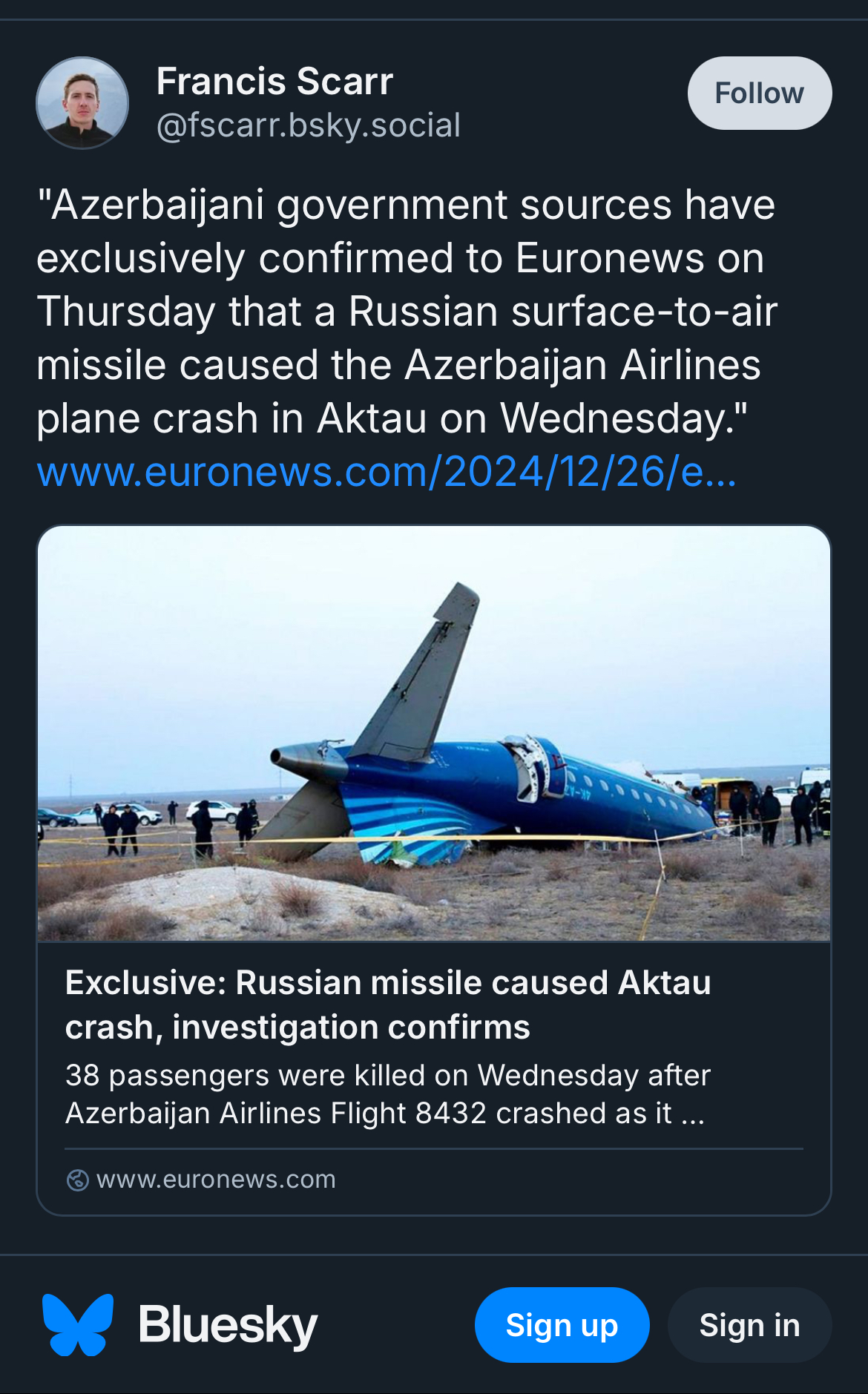Screen dimensions: 868x1394
Task: Click the Bluesky butterfly logo
Action: pos(78,1325)
